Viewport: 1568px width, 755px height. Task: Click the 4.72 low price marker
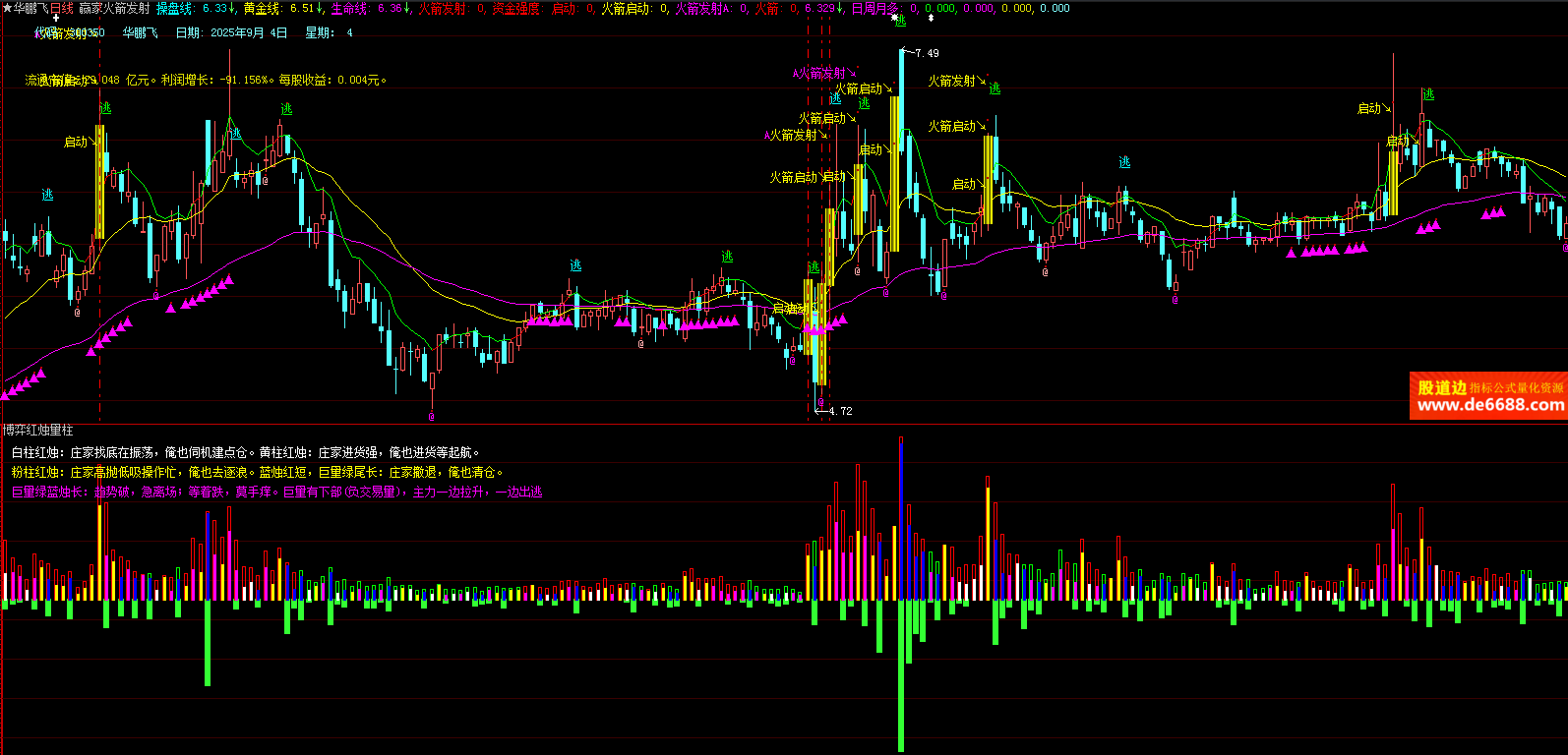click(839, 411)
